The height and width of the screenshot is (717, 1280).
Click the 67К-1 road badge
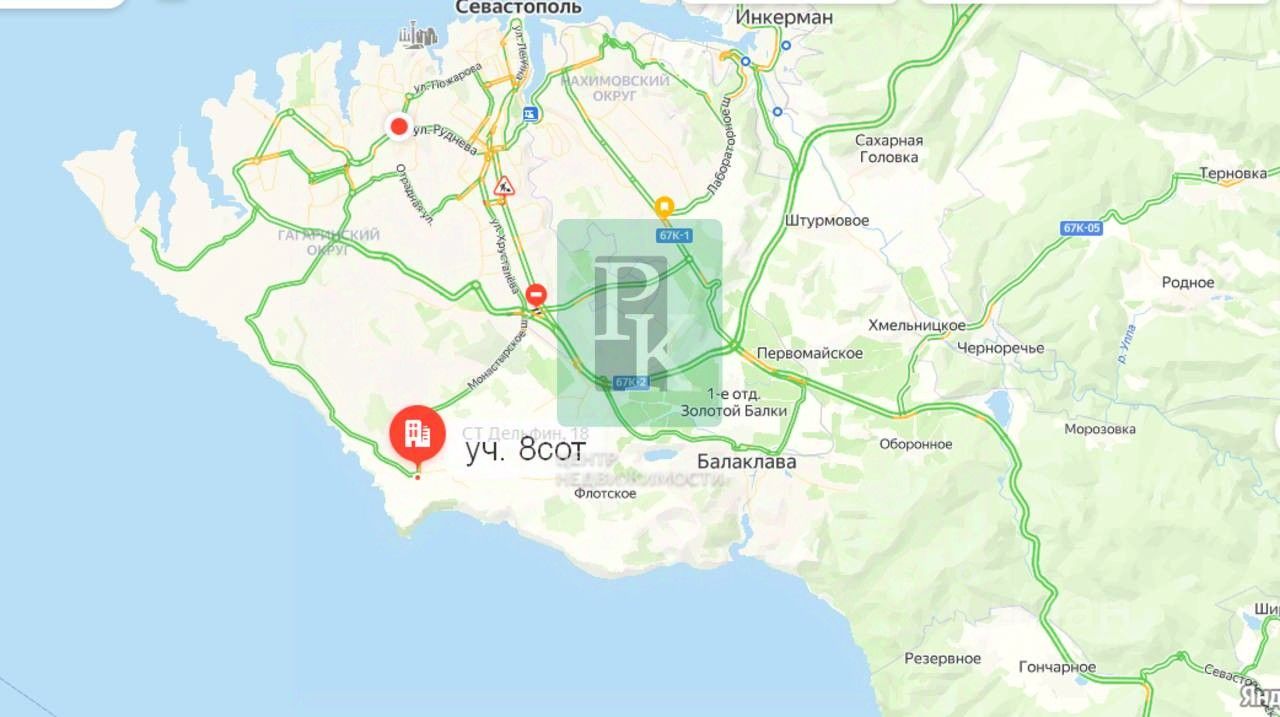click(x=675, y=235)
